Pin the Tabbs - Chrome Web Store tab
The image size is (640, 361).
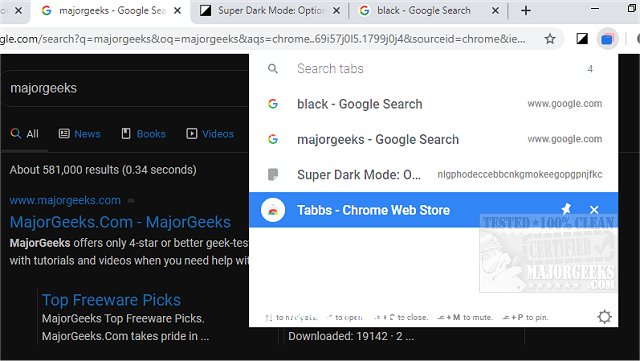(x=566, y=209)
